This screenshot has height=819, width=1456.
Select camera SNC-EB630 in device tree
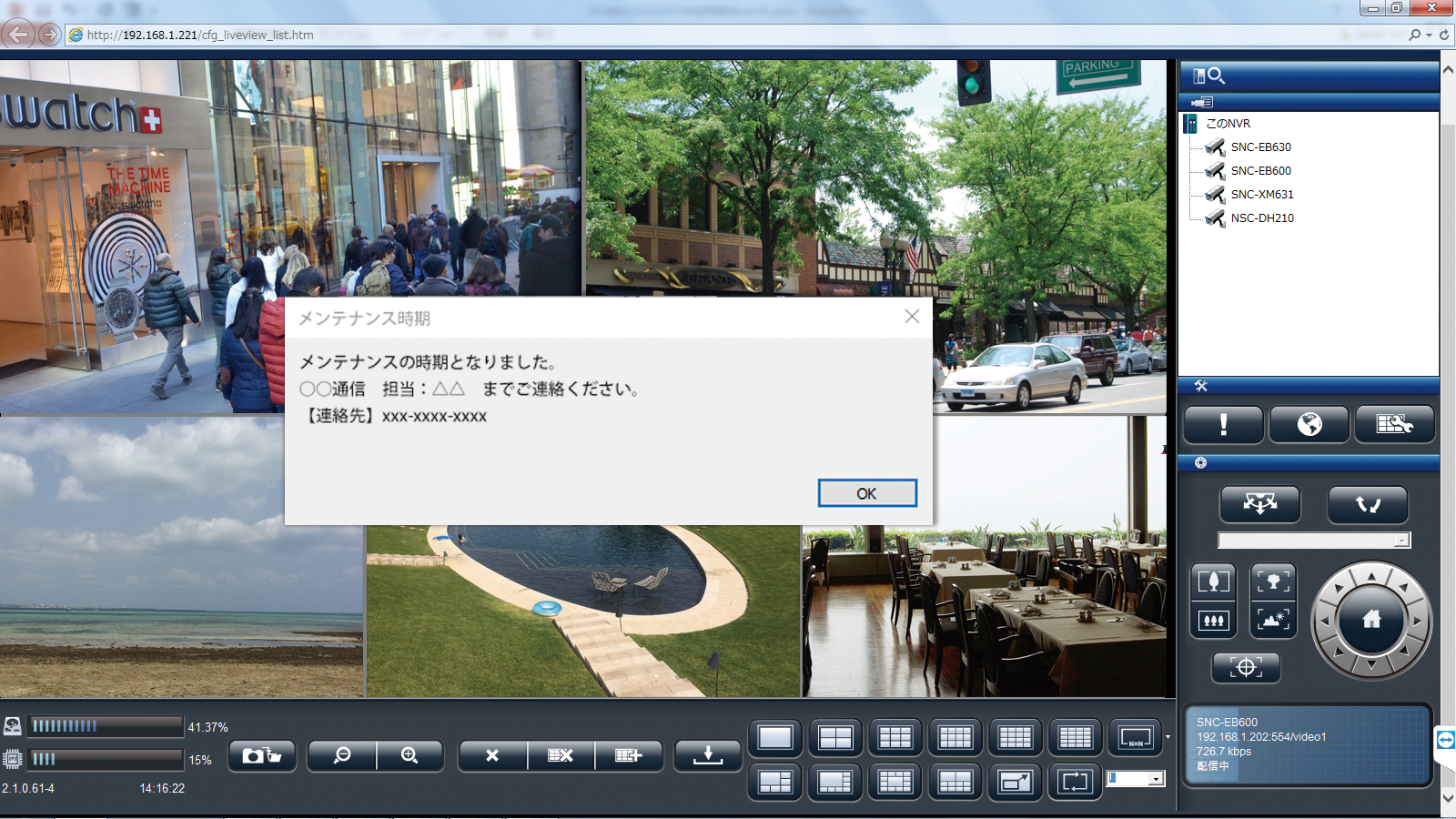(x=1260, y=147)
